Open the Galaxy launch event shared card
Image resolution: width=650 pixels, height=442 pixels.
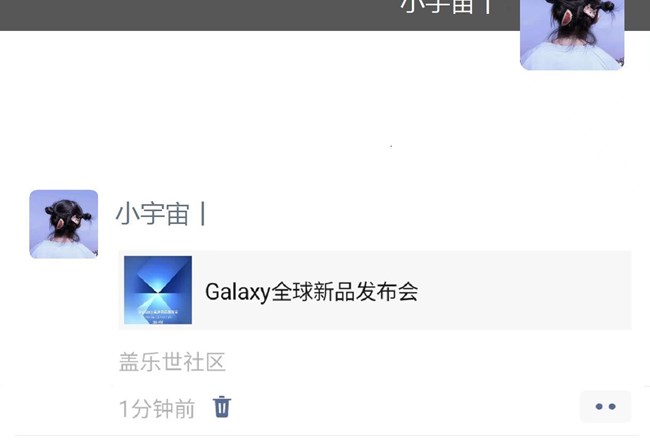(375, 290)
